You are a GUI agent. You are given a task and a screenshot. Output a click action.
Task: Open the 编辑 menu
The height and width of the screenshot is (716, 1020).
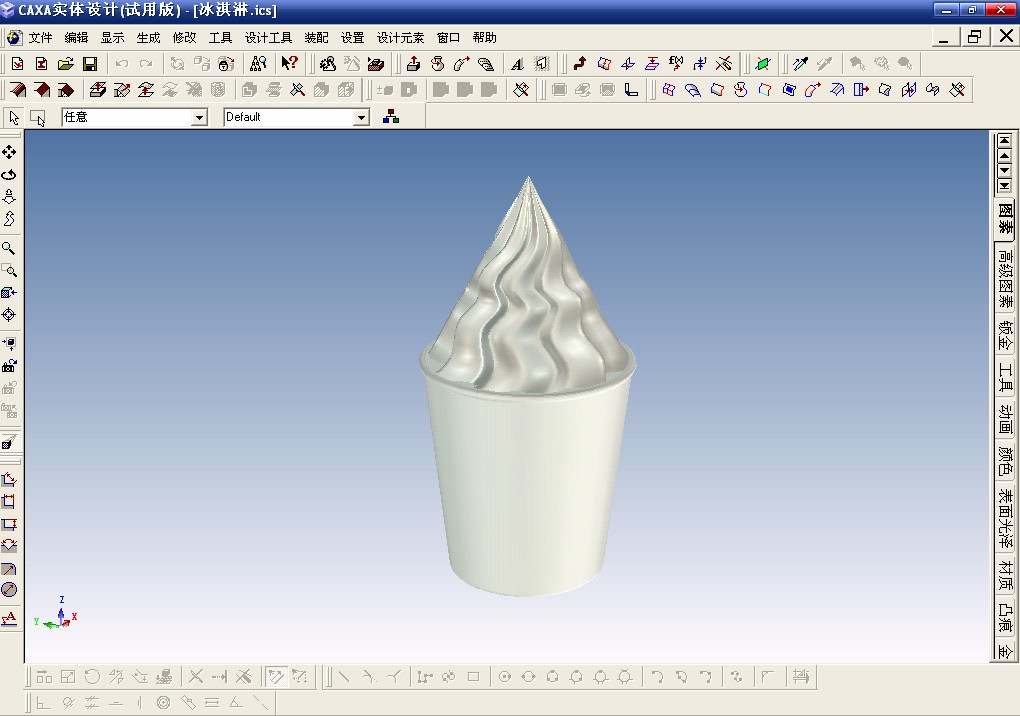point(76,38)
